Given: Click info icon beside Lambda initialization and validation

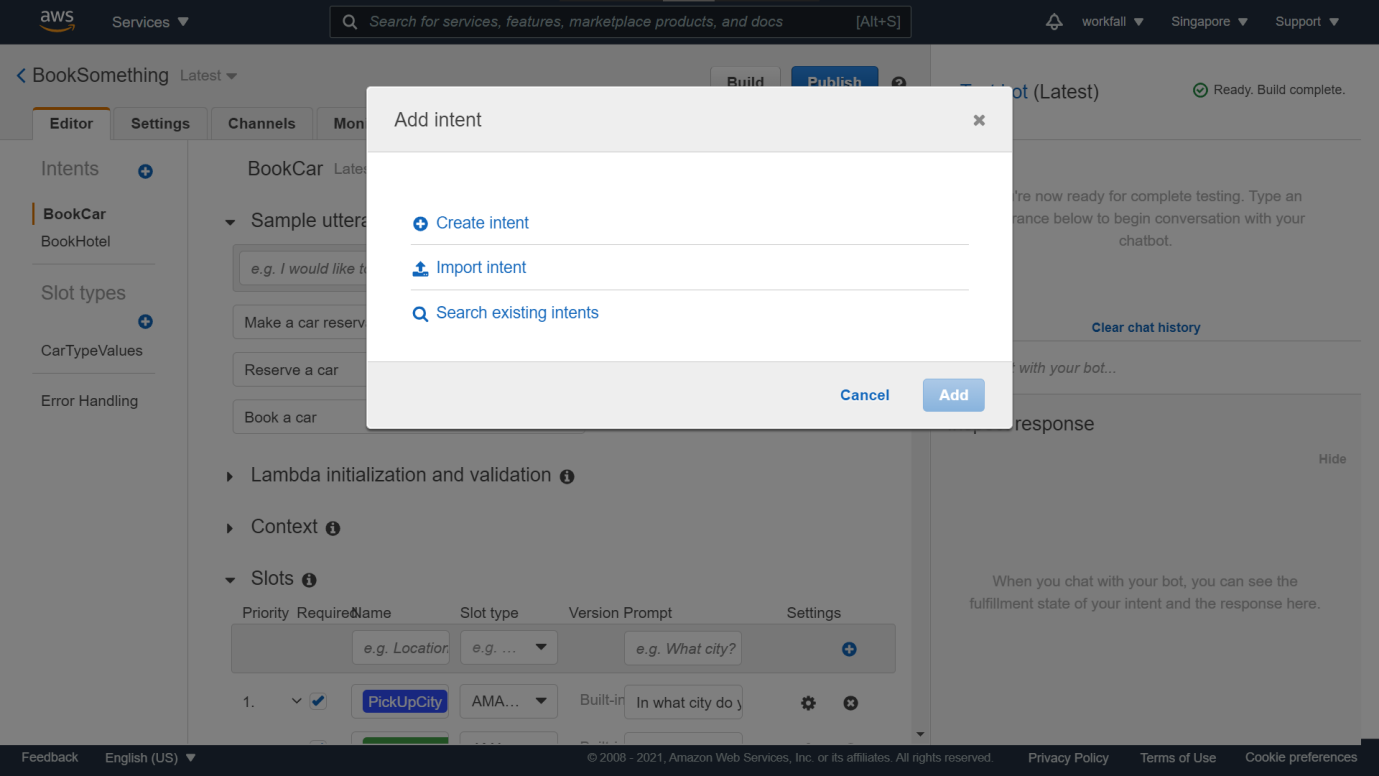Looking at the screenshot, I should click(567, 477).
